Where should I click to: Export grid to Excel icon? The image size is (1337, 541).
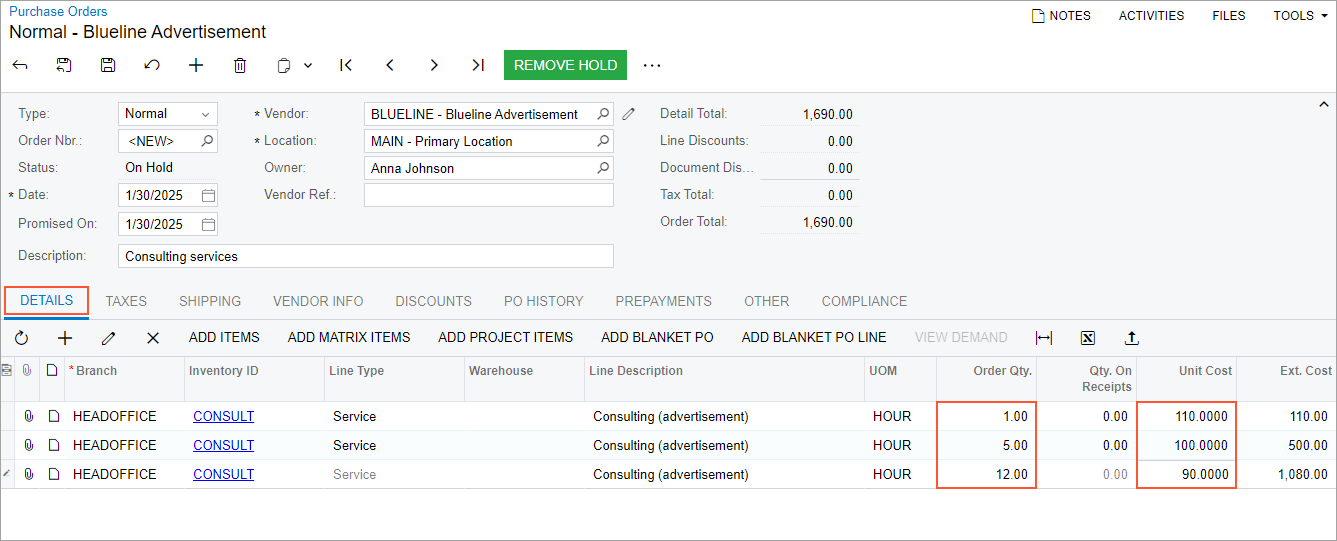click(1088, 338)
